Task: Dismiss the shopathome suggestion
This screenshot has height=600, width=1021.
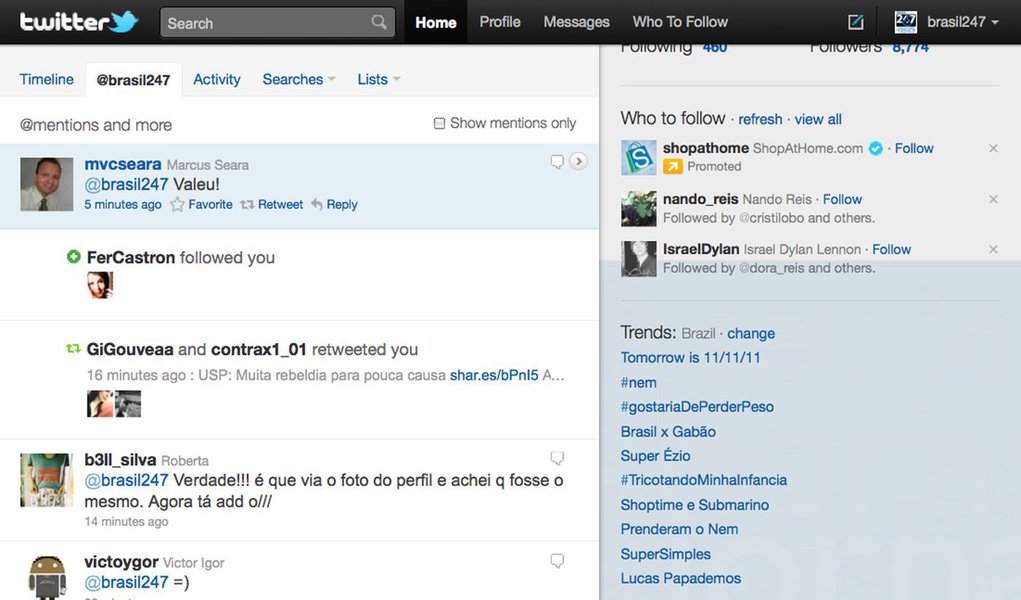Action: click(993, 149)
